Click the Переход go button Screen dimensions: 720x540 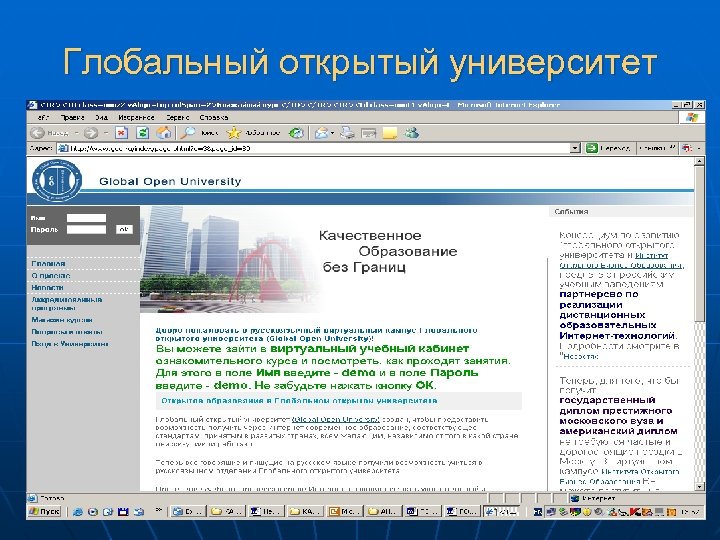(x=608, y=148)
